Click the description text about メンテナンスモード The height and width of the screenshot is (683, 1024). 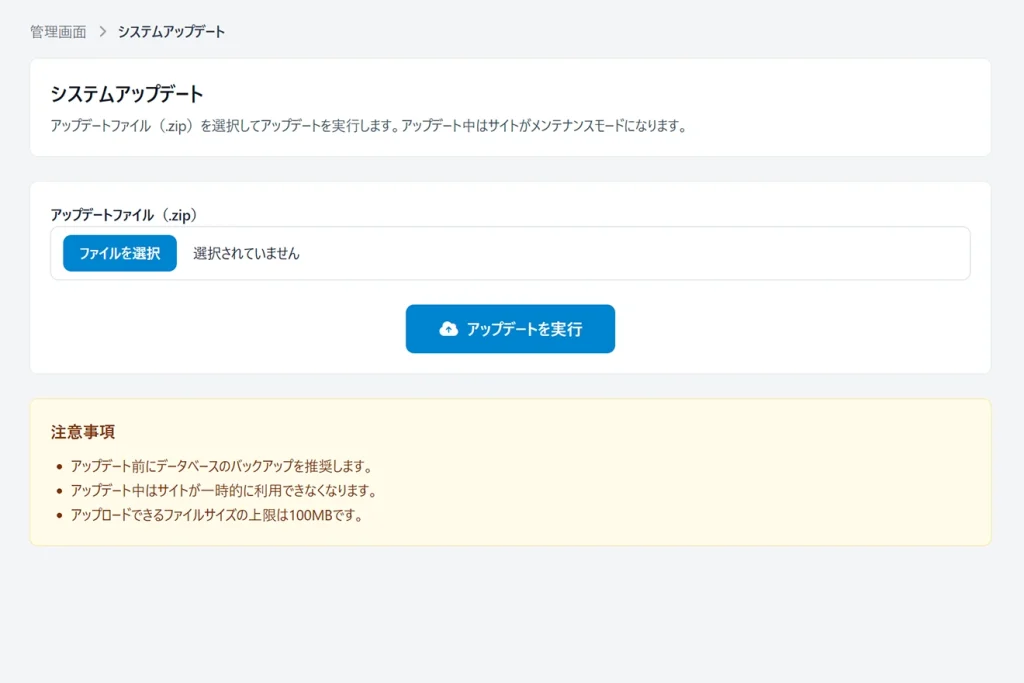click(x=369, y=126)
